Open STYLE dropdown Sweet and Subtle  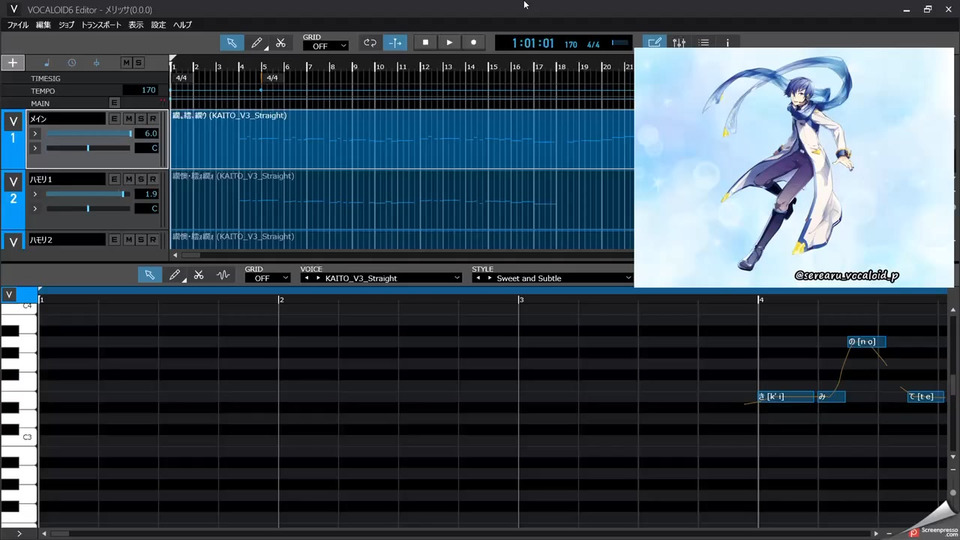[552, 278]
